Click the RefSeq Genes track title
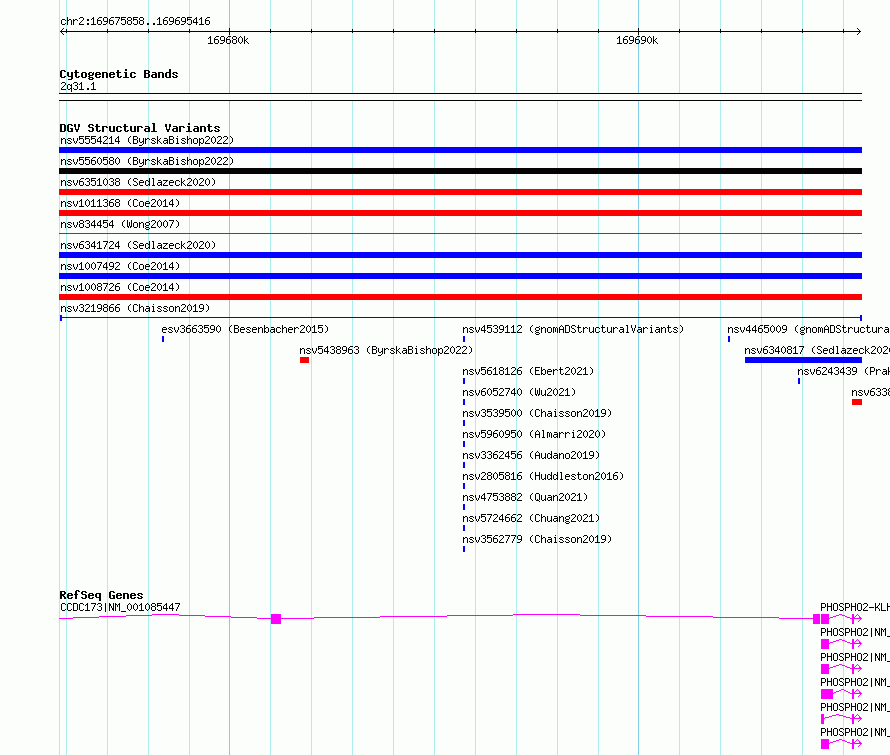The width and height of the screenshot is (890, 755). (x=101, y=595)
